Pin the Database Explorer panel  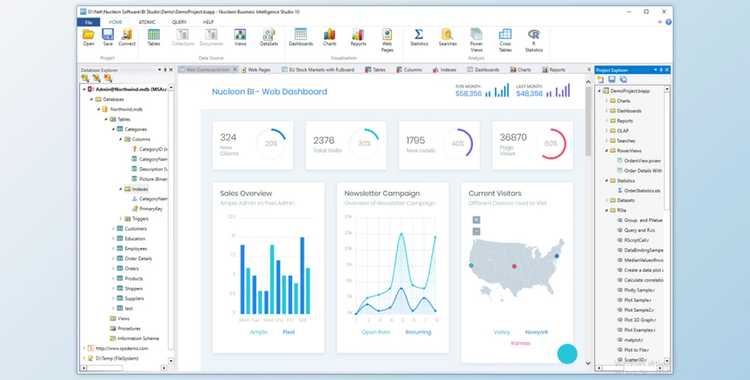click(165, 70)
